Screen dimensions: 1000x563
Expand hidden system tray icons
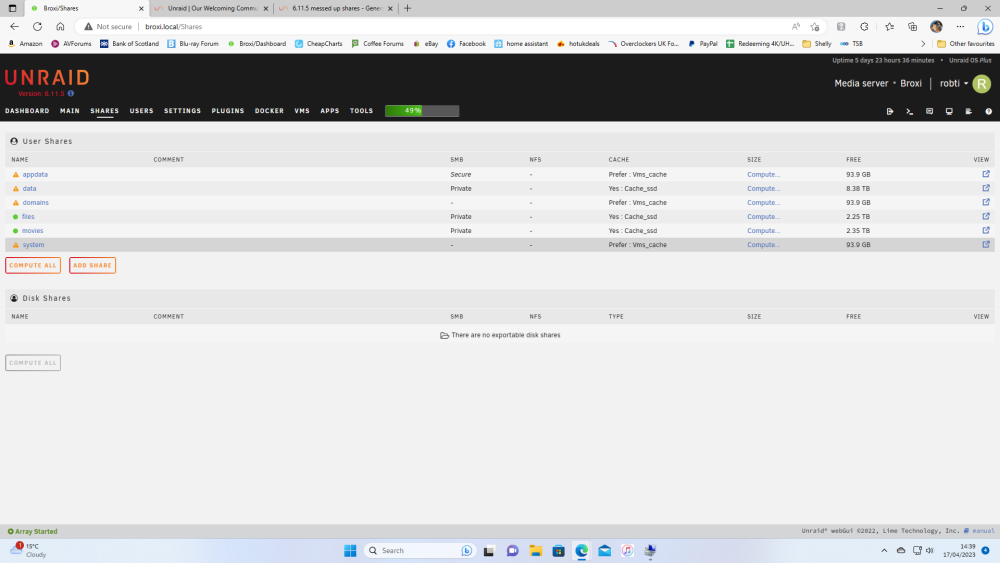[x=884, y=550]
